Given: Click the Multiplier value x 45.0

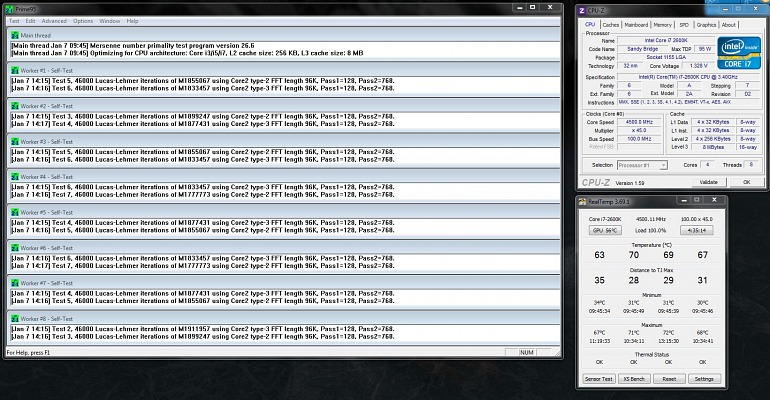Looking at the screenshot, I should click(639, 131).
